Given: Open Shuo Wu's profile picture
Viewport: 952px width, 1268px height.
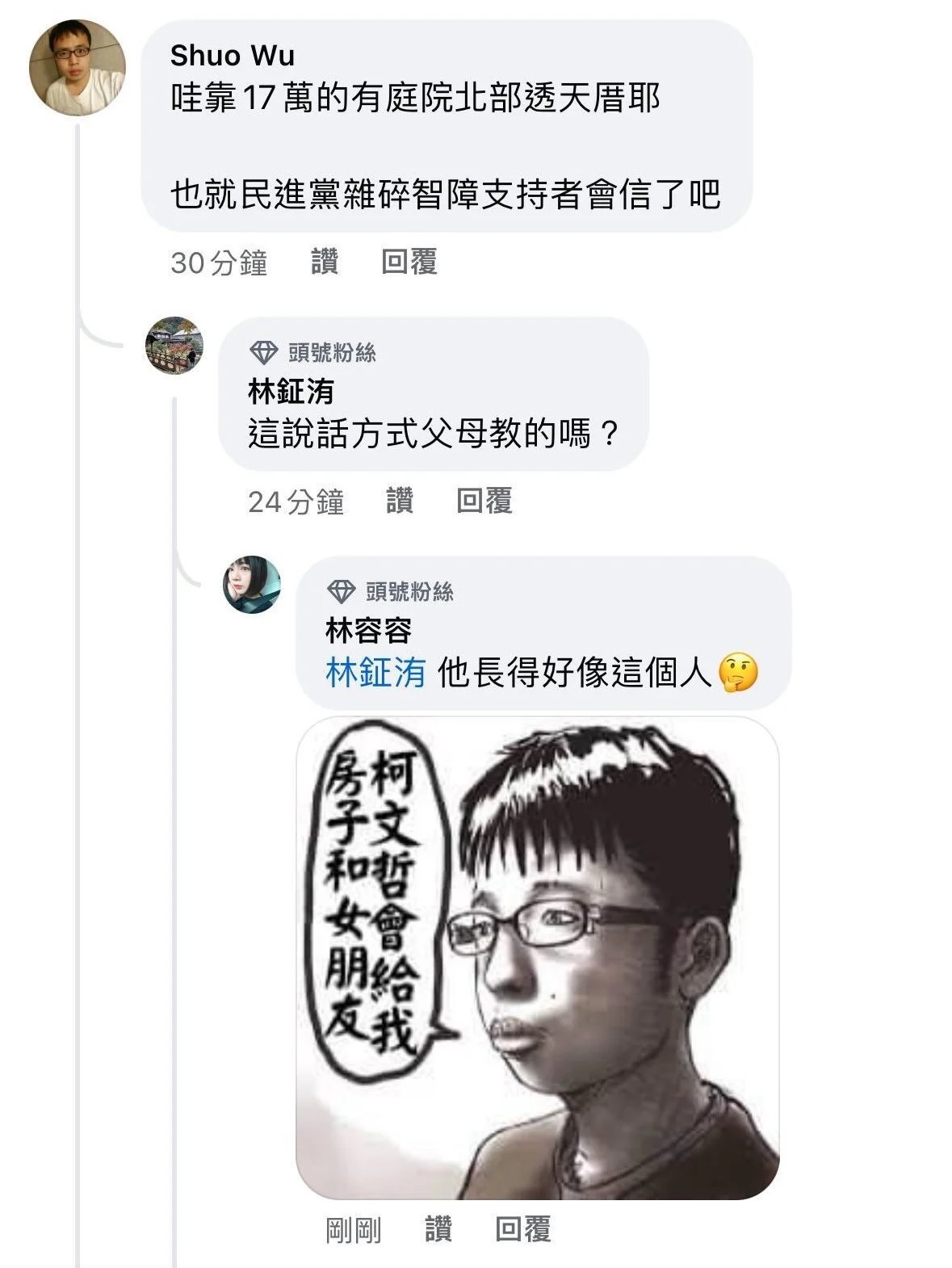Looking at the screenshot, I should click(78, 68).
